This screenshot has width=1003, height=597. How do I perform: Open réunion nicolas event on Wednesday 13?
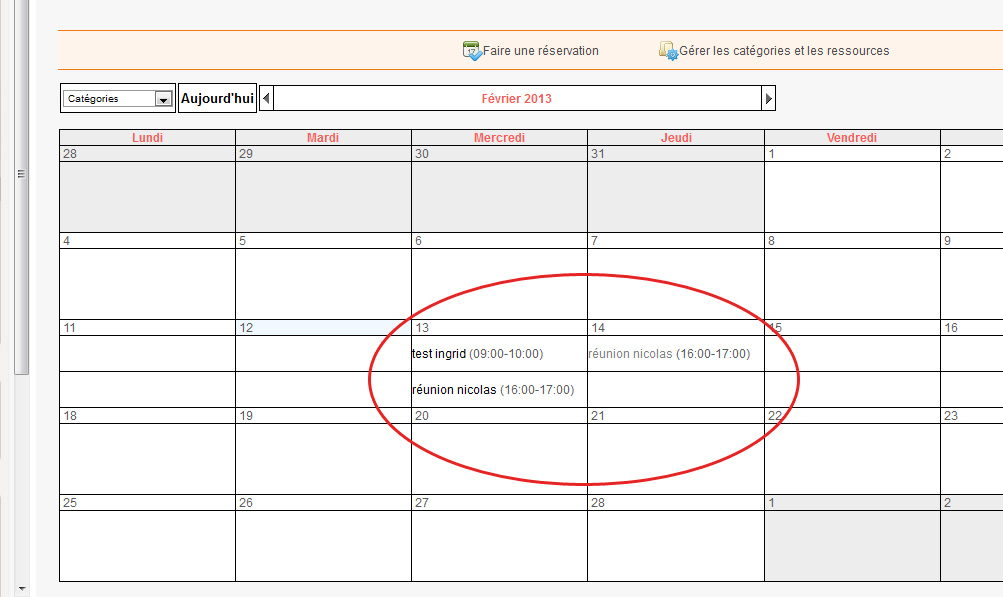(493, 390)
